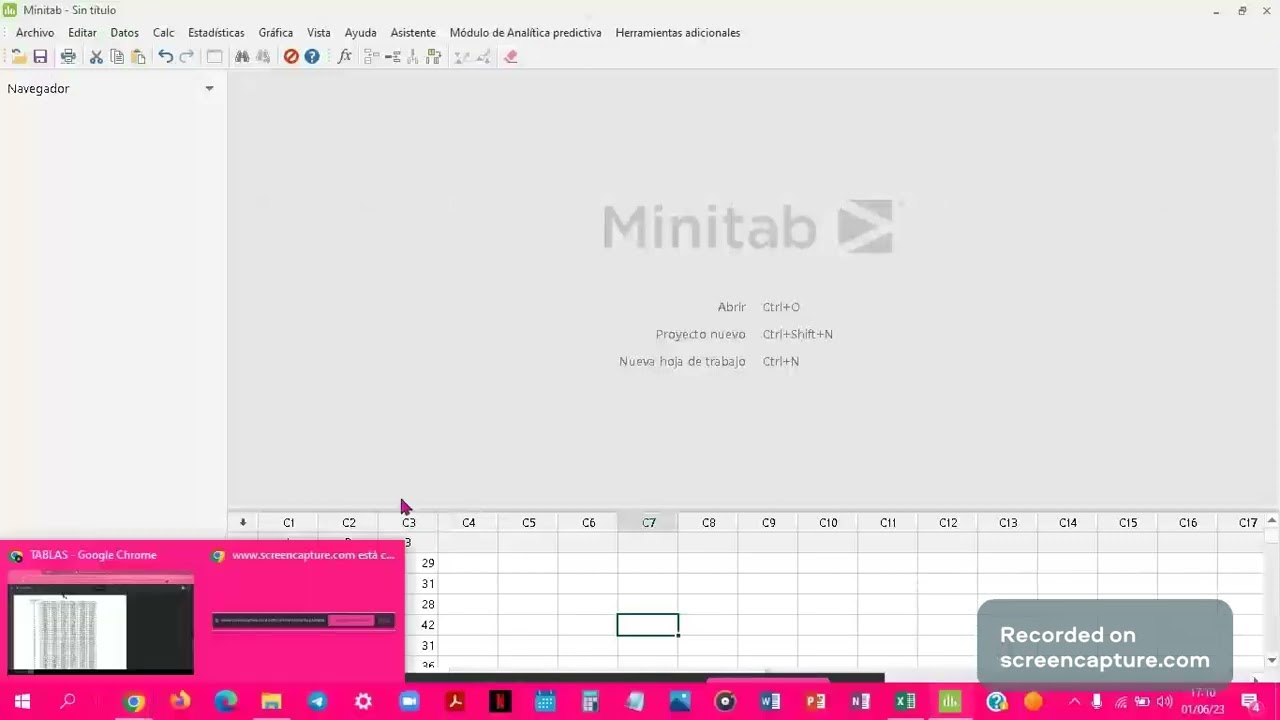The image size is (1280, 720).
Task: Click cell containing value 42
Action: [x=421, y=625]
